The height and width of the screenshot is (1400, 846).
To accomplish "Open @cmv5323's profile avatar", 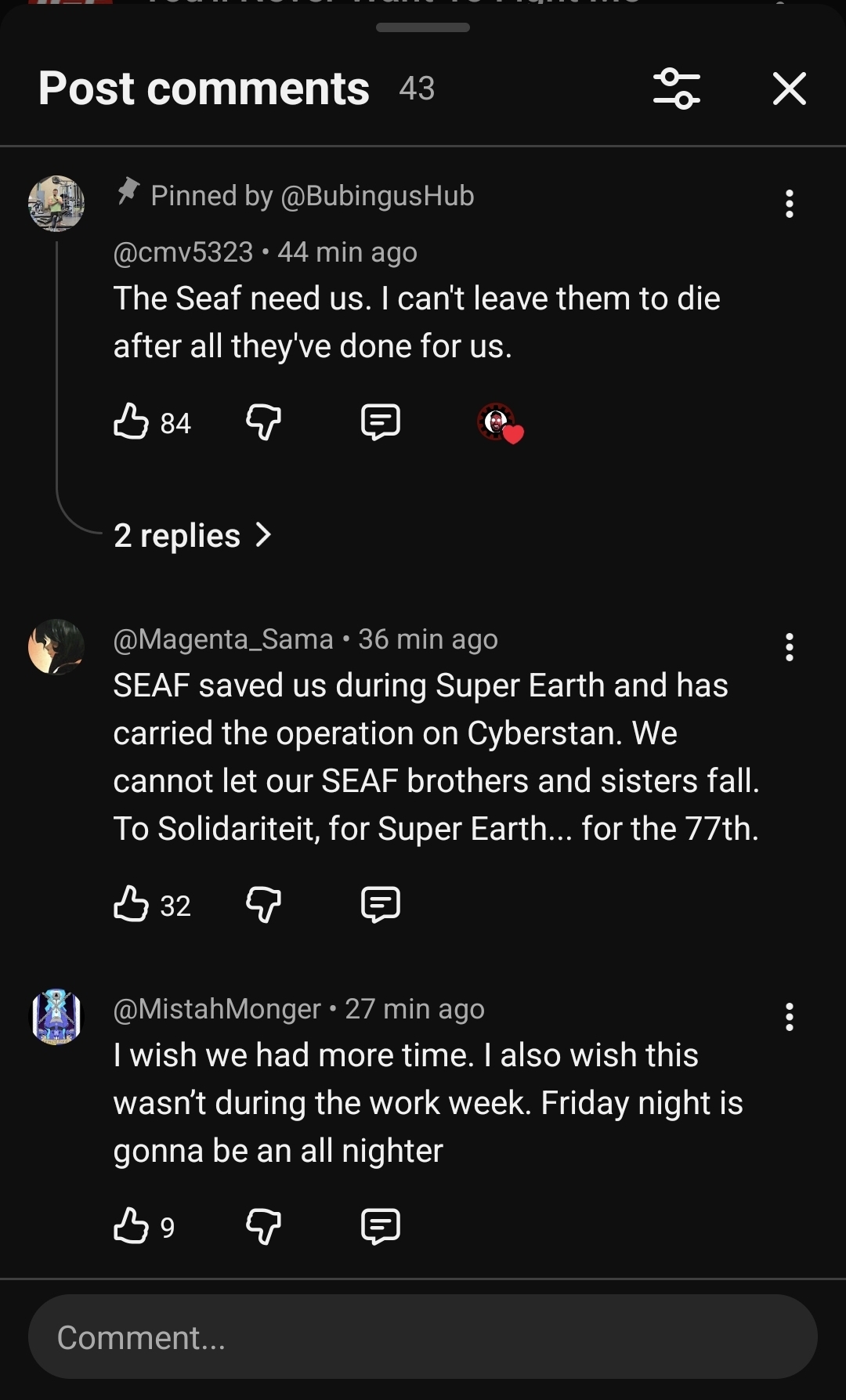I will [56, 204].
